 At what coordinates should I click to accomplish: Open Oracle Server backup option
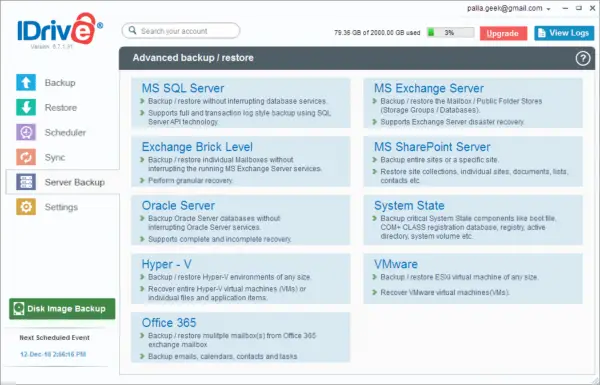[x=241, y=220]
